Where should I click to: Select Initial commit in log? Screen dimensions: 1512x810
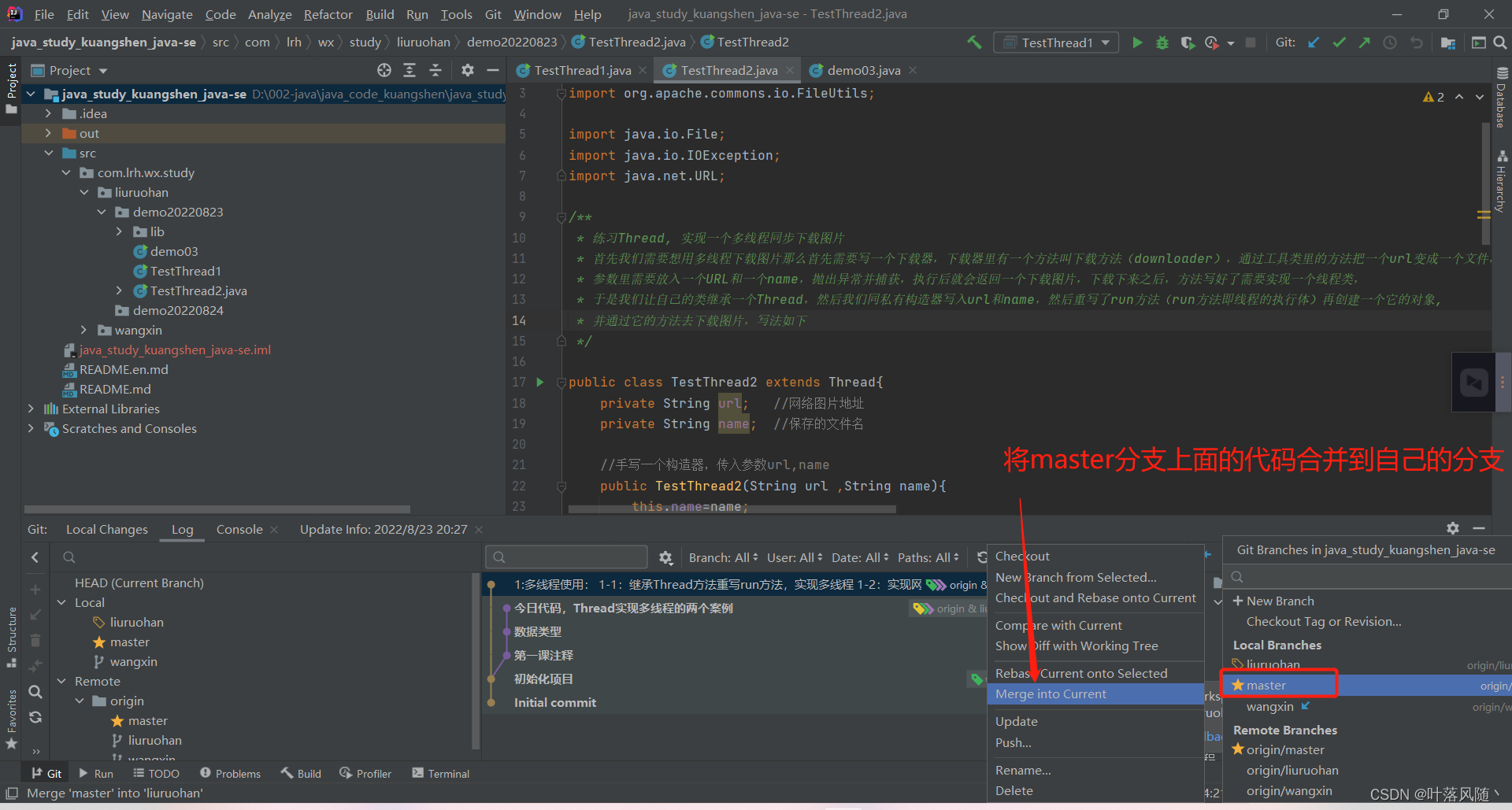coord(554,702)
